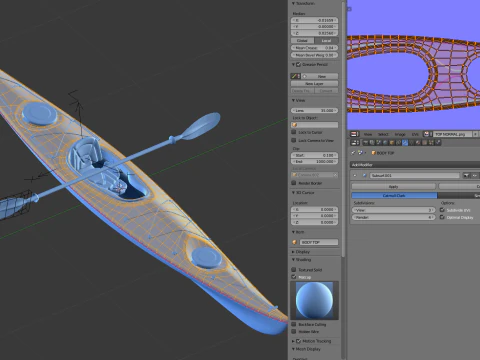This screenshot has width=480, height=360.
Task: Collapse the 3D Cursor panel
Action: click(x=293, y=193)
